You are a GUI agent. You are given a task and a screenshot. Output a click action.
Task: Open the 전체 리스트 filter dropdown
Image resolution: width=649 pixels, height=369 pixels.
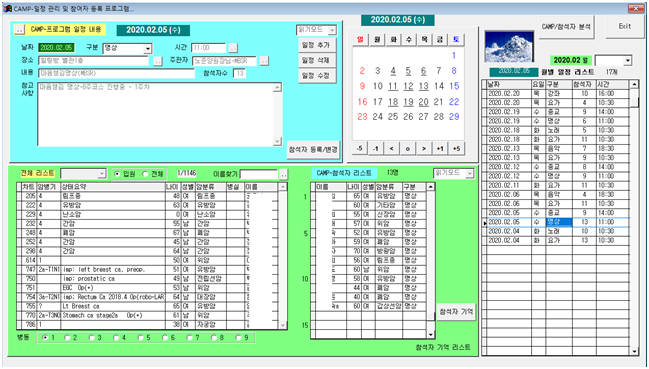click(102, 174)
